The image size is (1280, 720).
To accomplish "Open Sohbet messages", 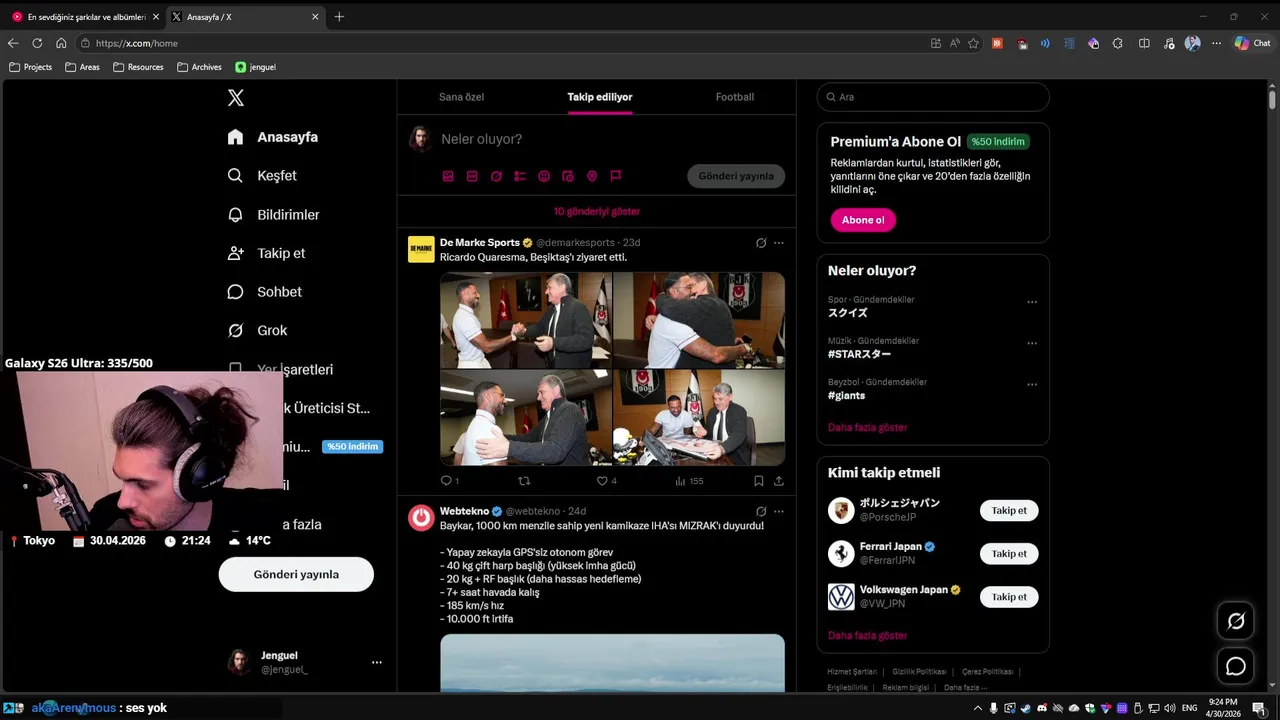I will point(264,292).
